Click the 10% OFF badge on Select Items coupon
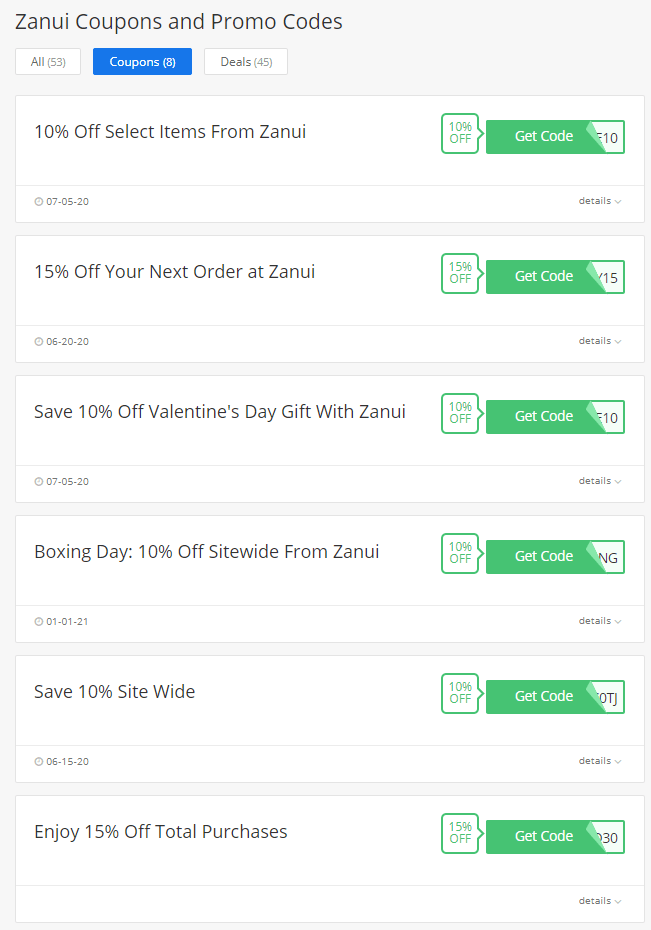This screenshot has height=930, width=651. pyautogui.click(x=460, y=133)
